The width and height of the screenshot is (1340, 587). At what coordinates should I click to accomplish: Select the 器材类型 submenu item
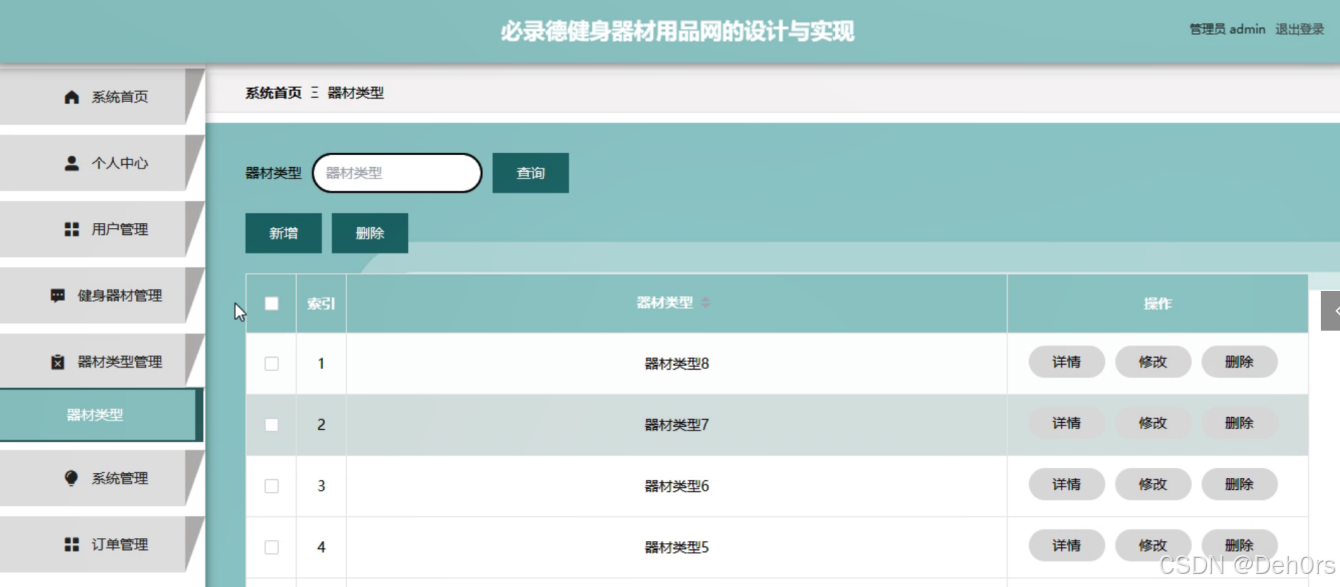pyautogui.click(x=100, y=415)
